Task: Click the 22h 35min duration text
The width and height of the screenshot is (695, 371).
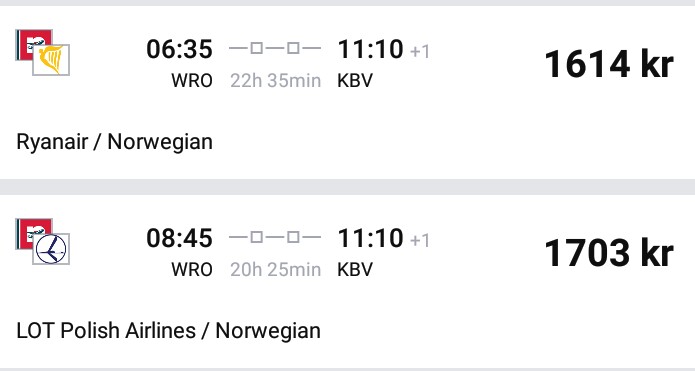Action: (275, 81)
